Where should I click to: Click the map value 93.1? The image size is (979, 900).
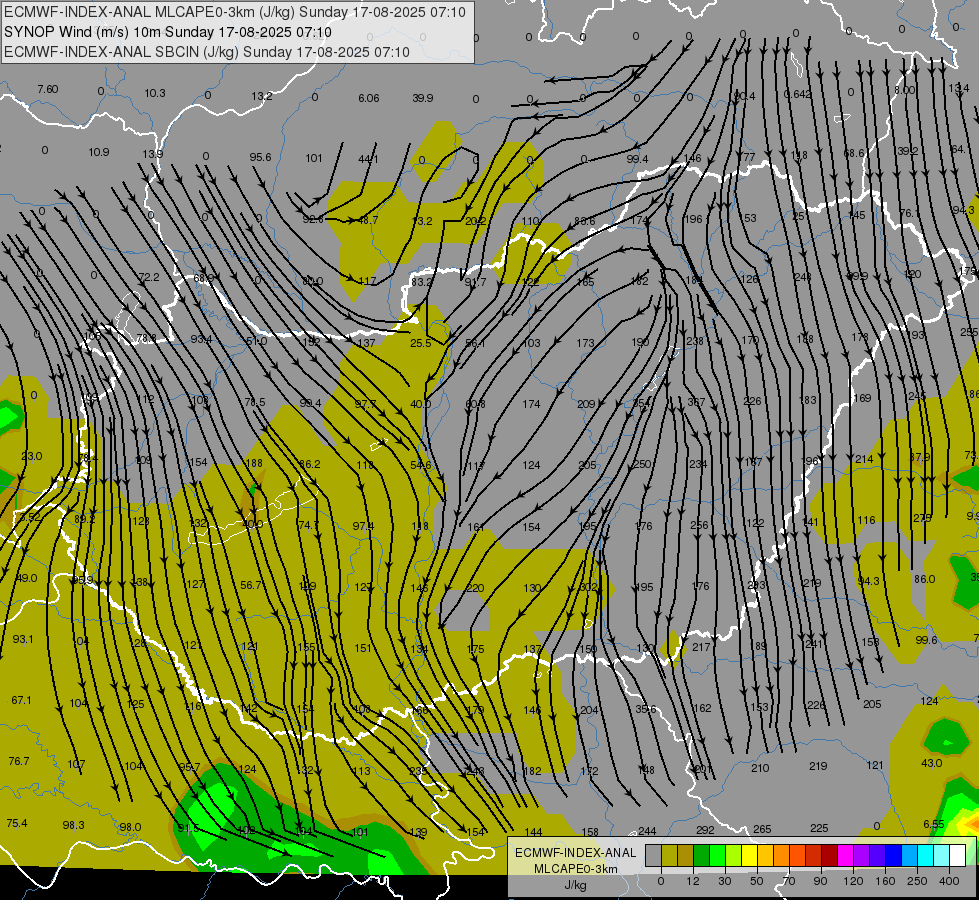pos(22,640)
